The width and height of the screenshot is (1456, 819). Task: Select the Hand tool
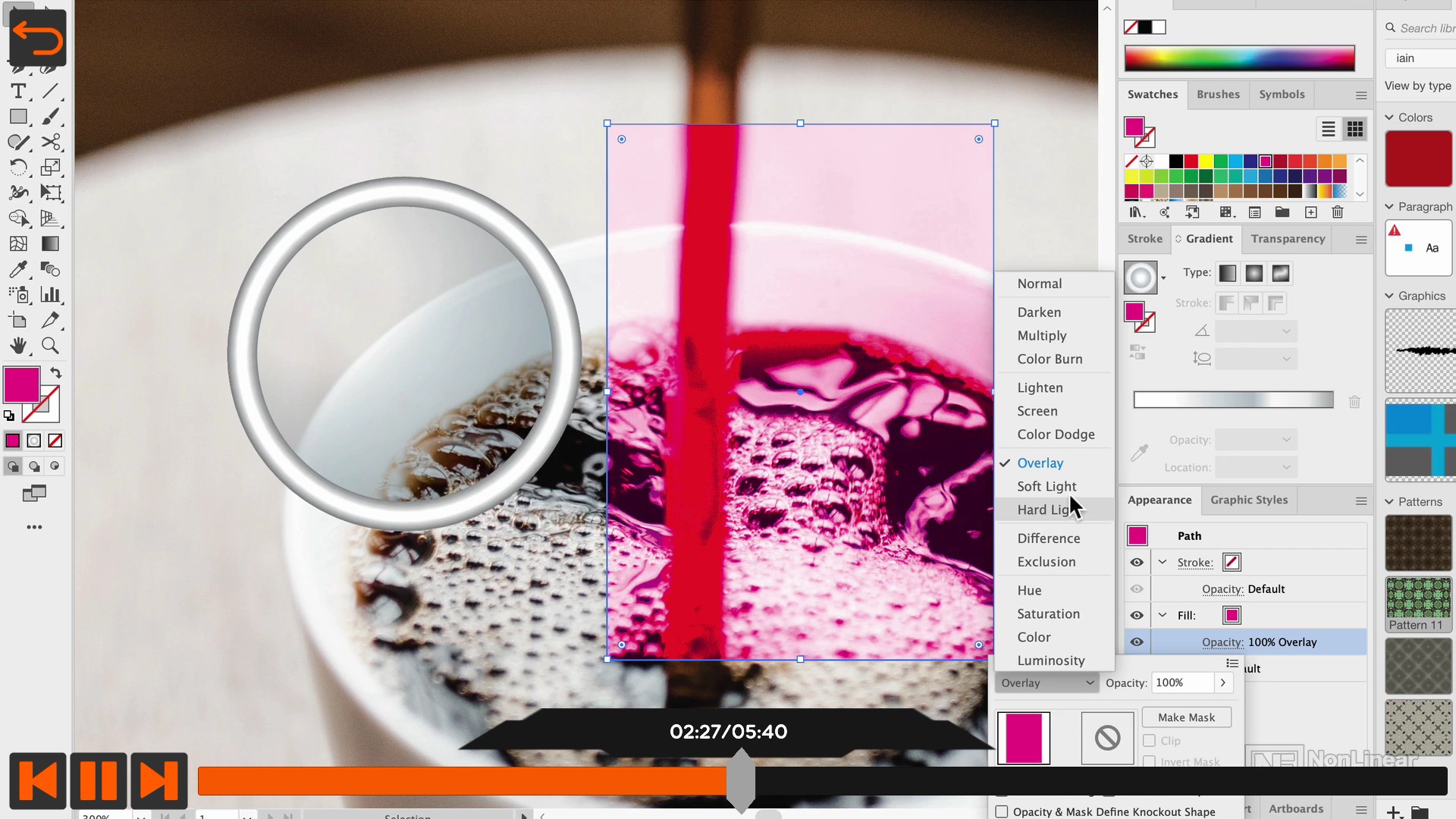pos(18,346)
